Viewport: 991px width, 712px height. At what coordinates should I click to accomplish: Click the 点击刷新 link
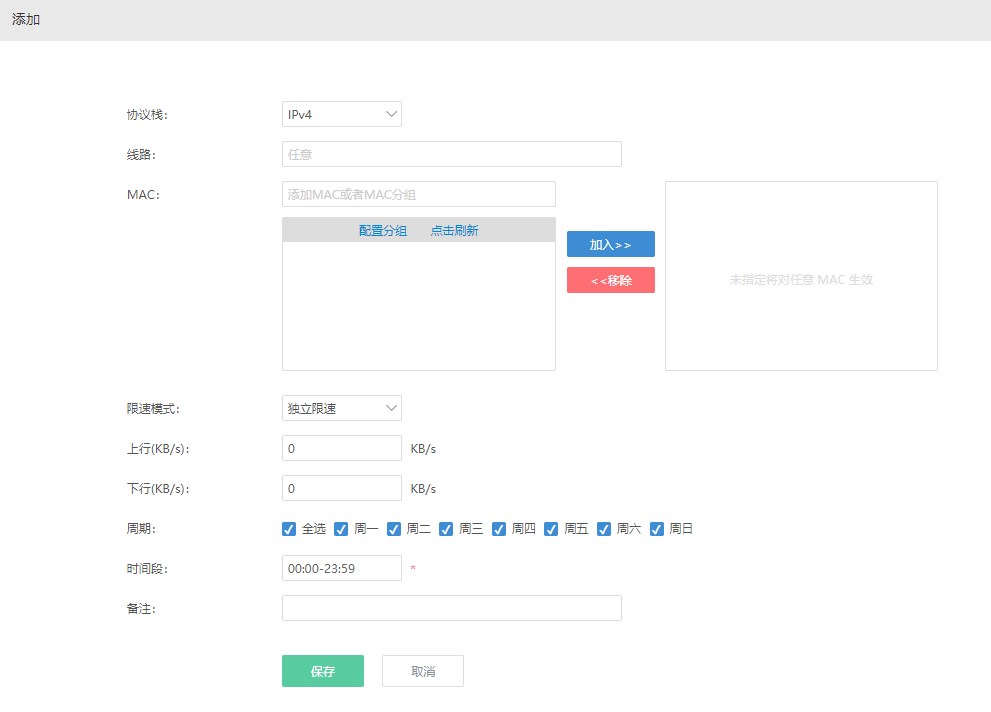(454, 230)
